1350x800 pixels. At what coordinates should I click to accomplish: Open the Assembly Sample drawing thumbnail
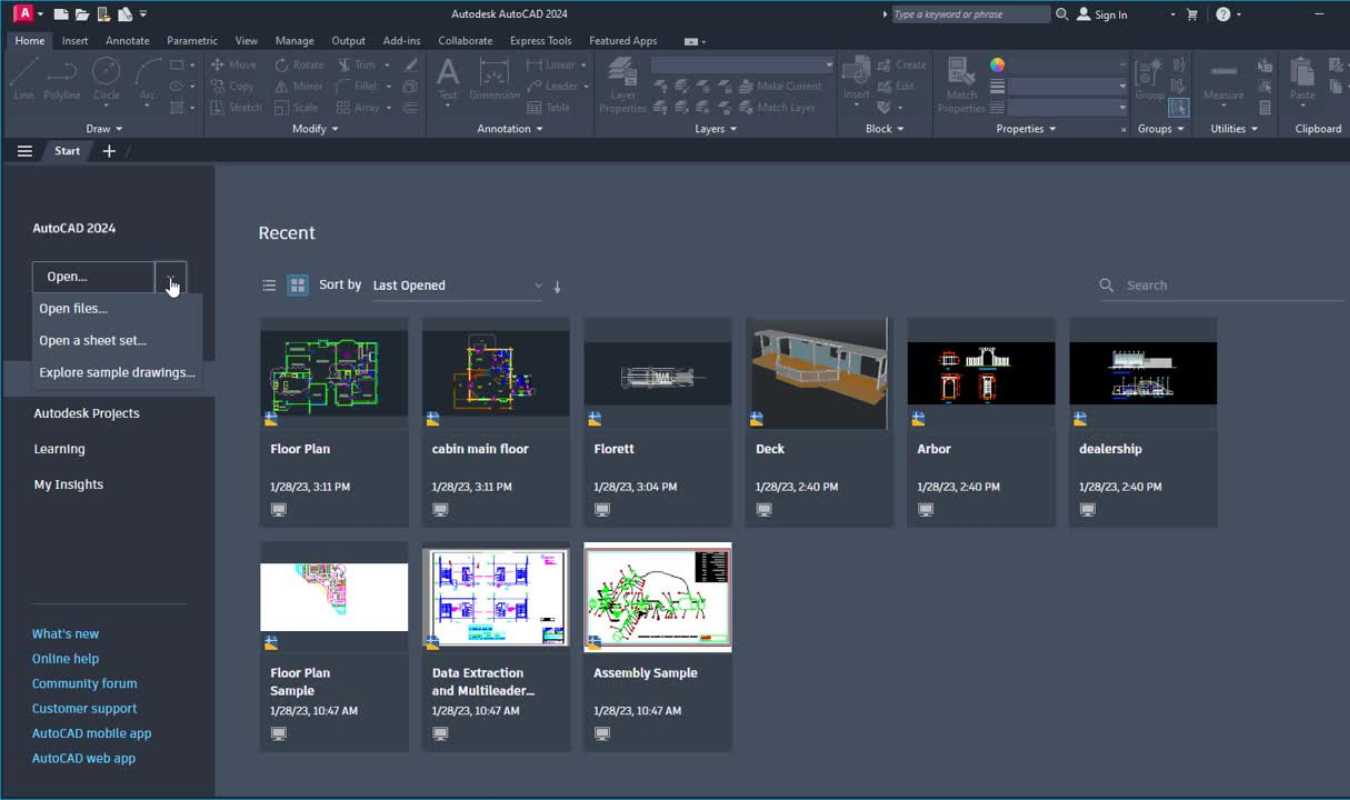(x=657, y=597)
